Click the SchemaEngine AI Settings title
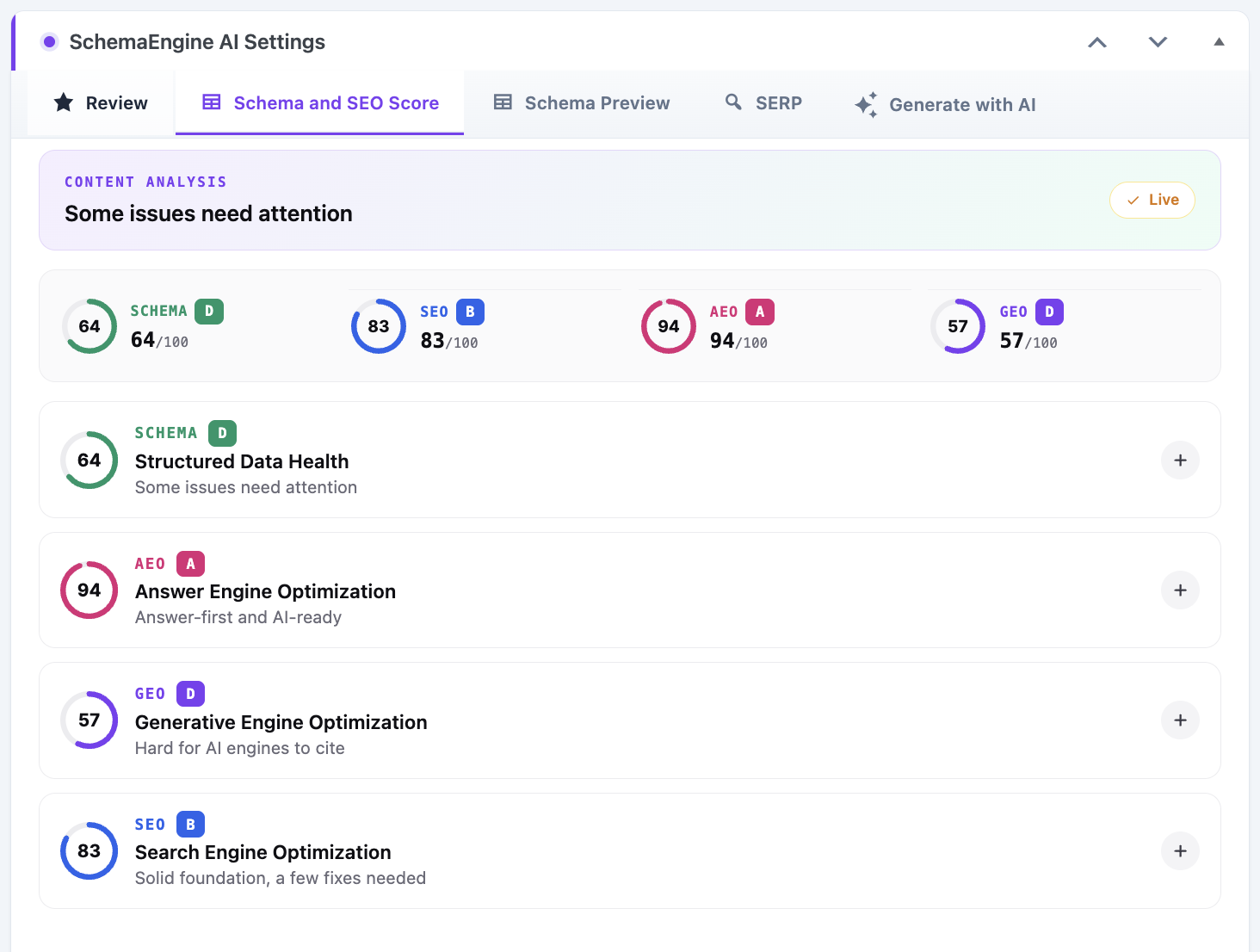 coord(197,42)
